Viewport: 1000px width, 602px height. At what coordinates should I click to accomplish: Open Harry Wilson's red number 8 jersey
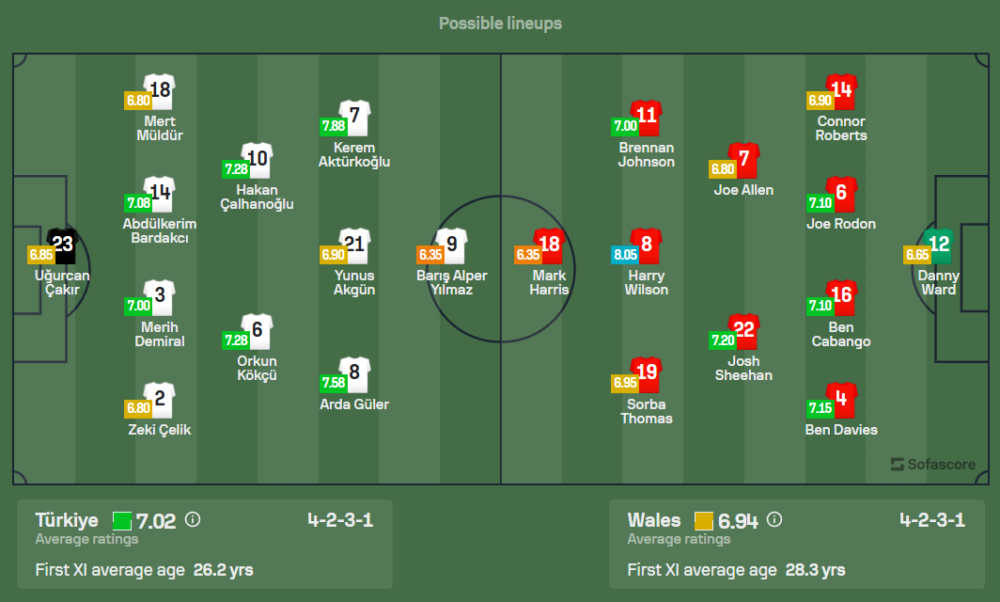(647, 245)
